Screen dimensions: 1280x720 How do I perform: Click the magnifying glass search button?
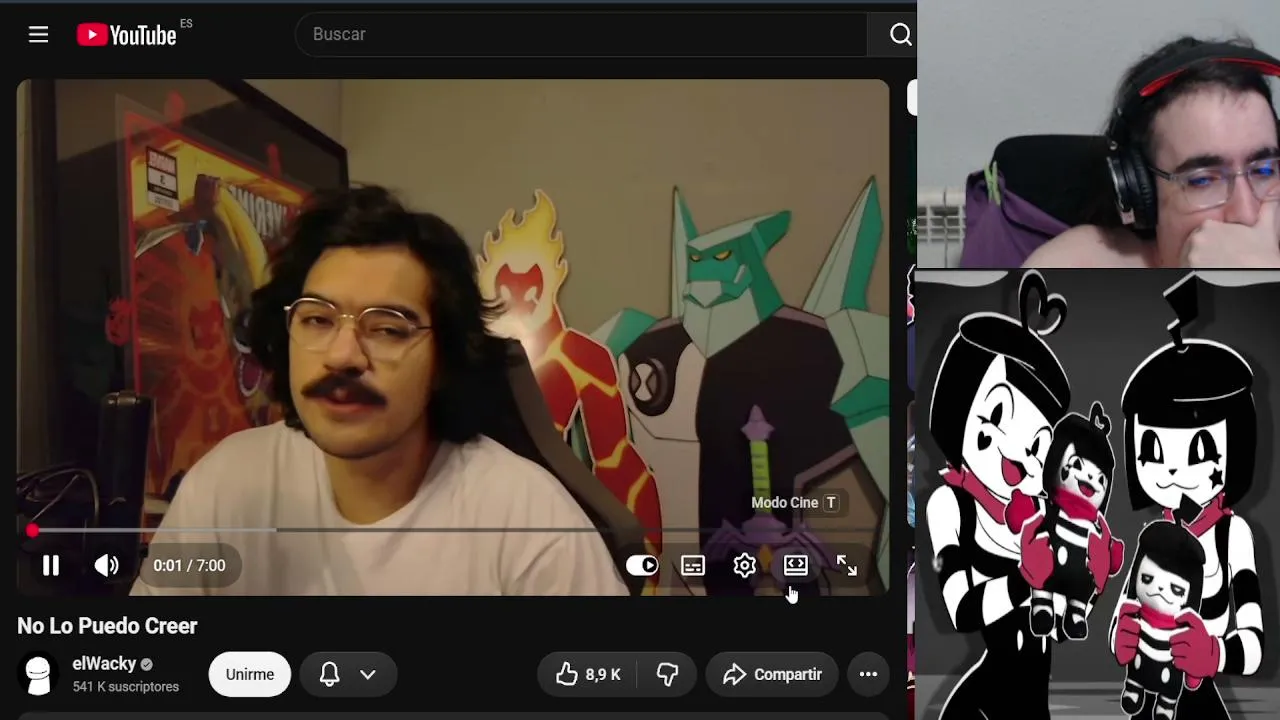[900, 35]
